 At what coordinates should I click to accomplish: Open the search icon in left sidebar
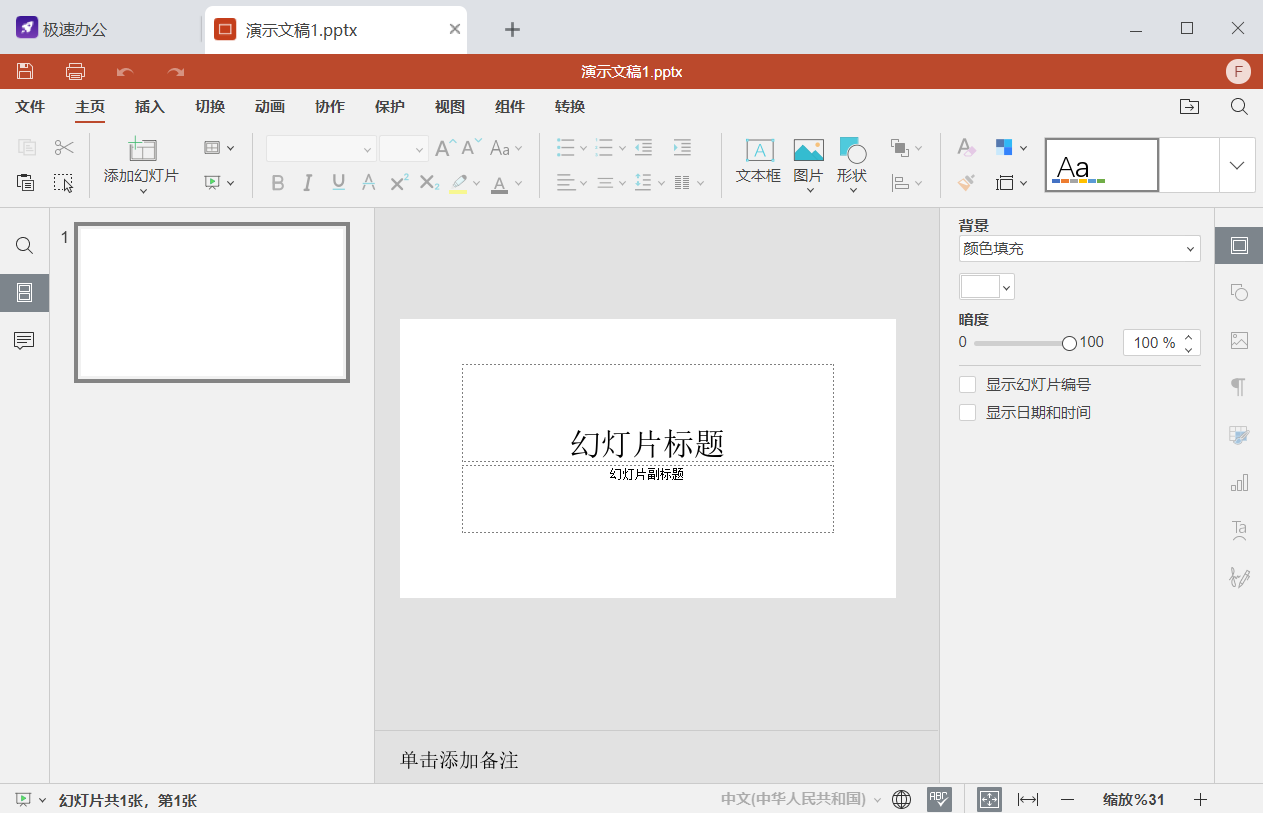click(25, 246)
